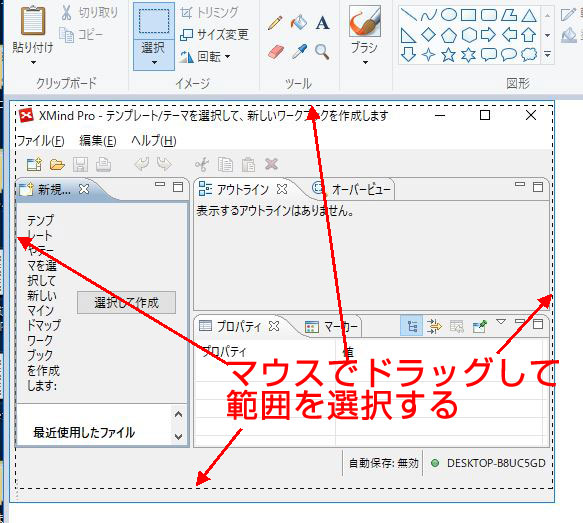Viewport: 583px width, 523px height.
Task: Close the アウトライン tab
Action: (x=282, y=189)
